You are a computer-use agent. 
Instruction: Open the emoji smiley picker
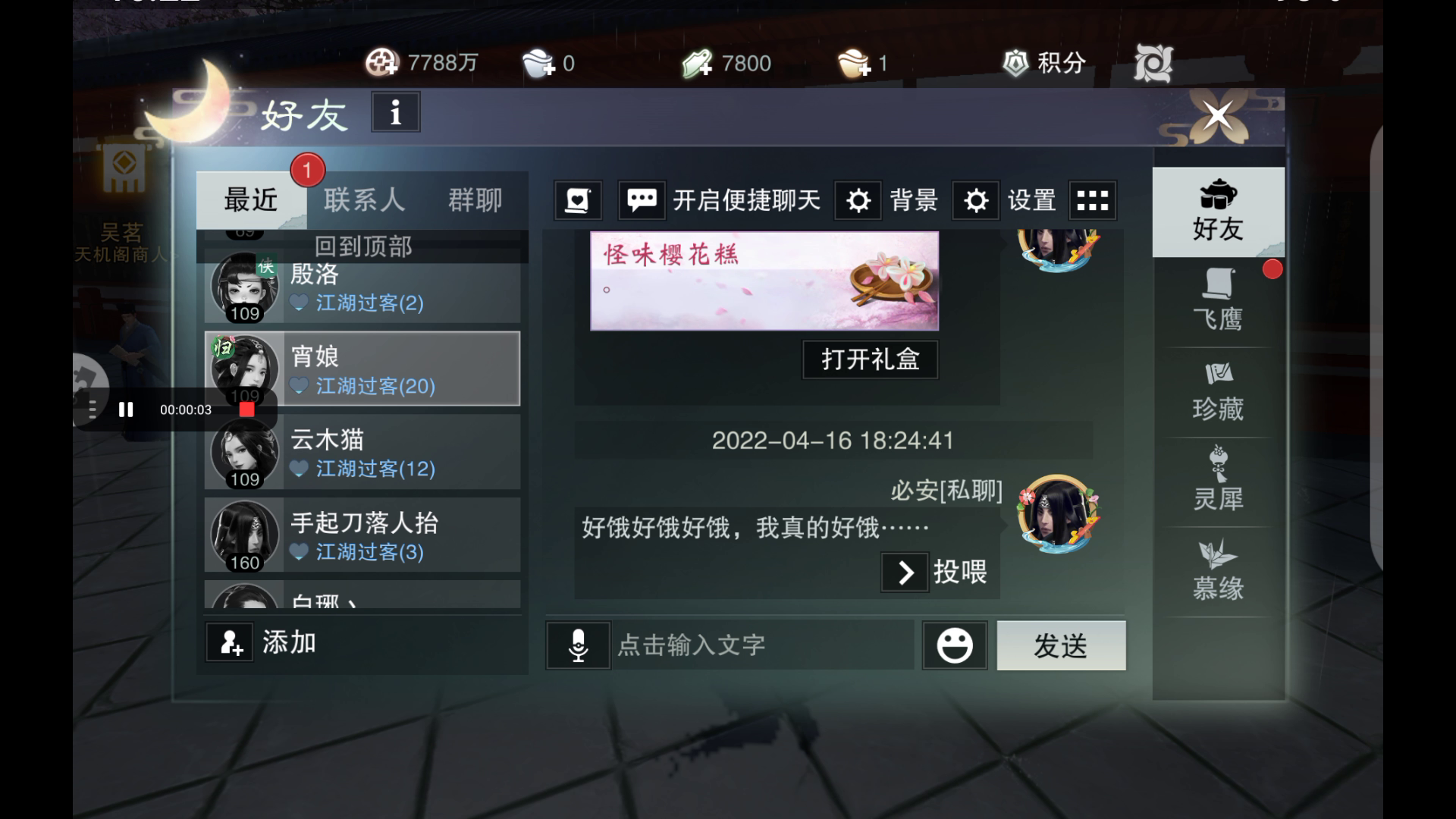pos(954,645)
